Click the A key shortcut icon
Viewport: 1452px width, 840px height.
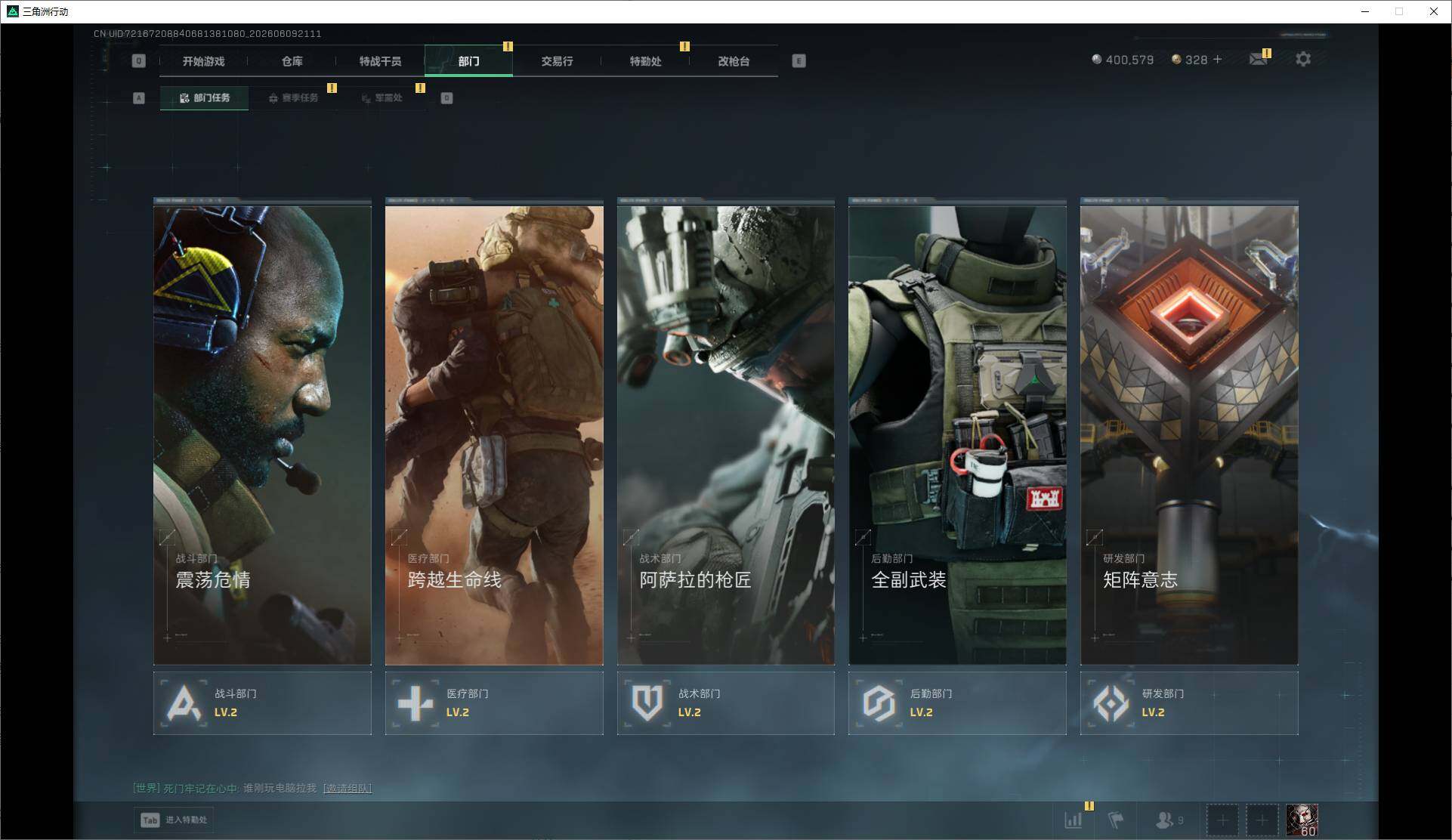pyautogui.click(x=138, y=98)
